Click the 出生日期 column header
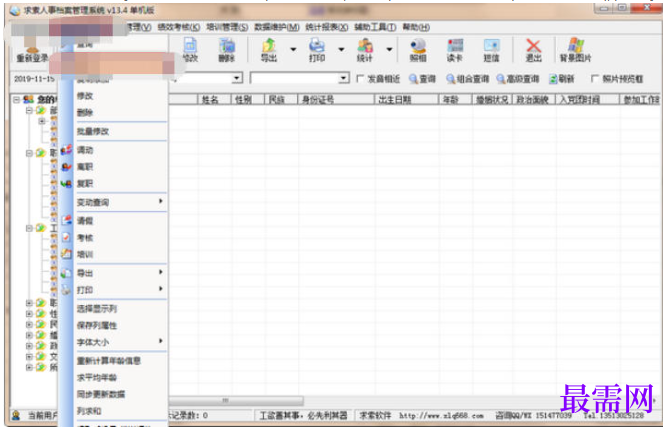 click(x=406, y=99)
